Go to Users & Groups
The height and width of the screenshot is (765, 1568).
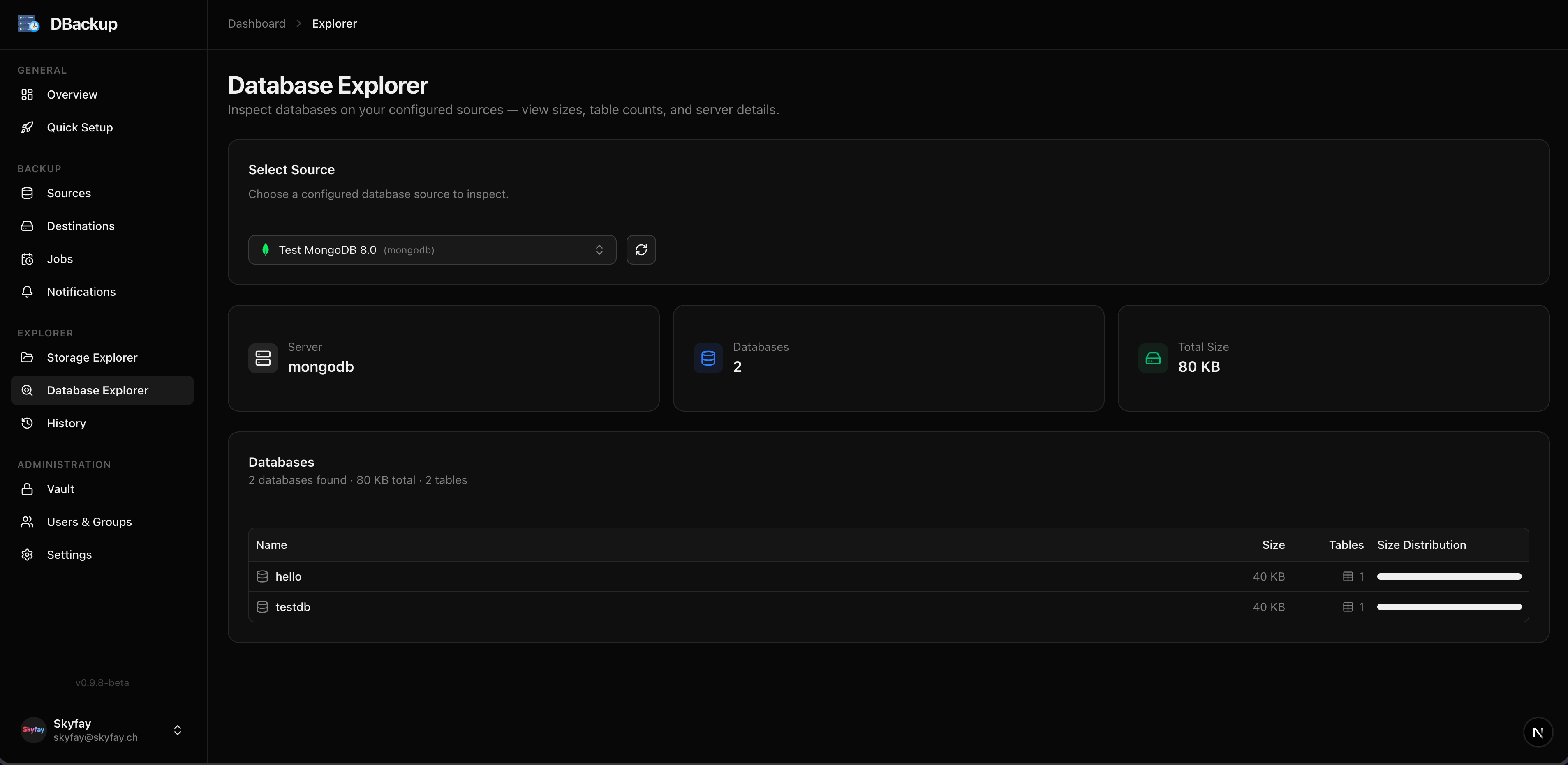pos(90,521)
